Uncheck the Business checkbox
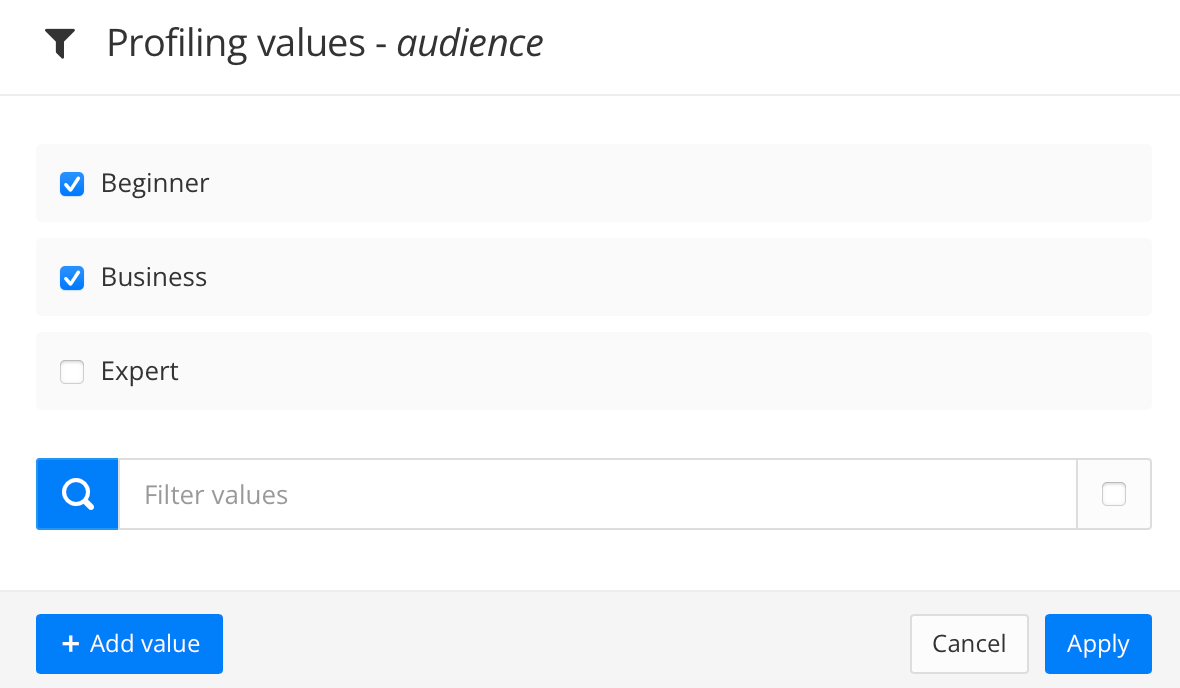This screenshot has height=688, width=1180. 72,278
